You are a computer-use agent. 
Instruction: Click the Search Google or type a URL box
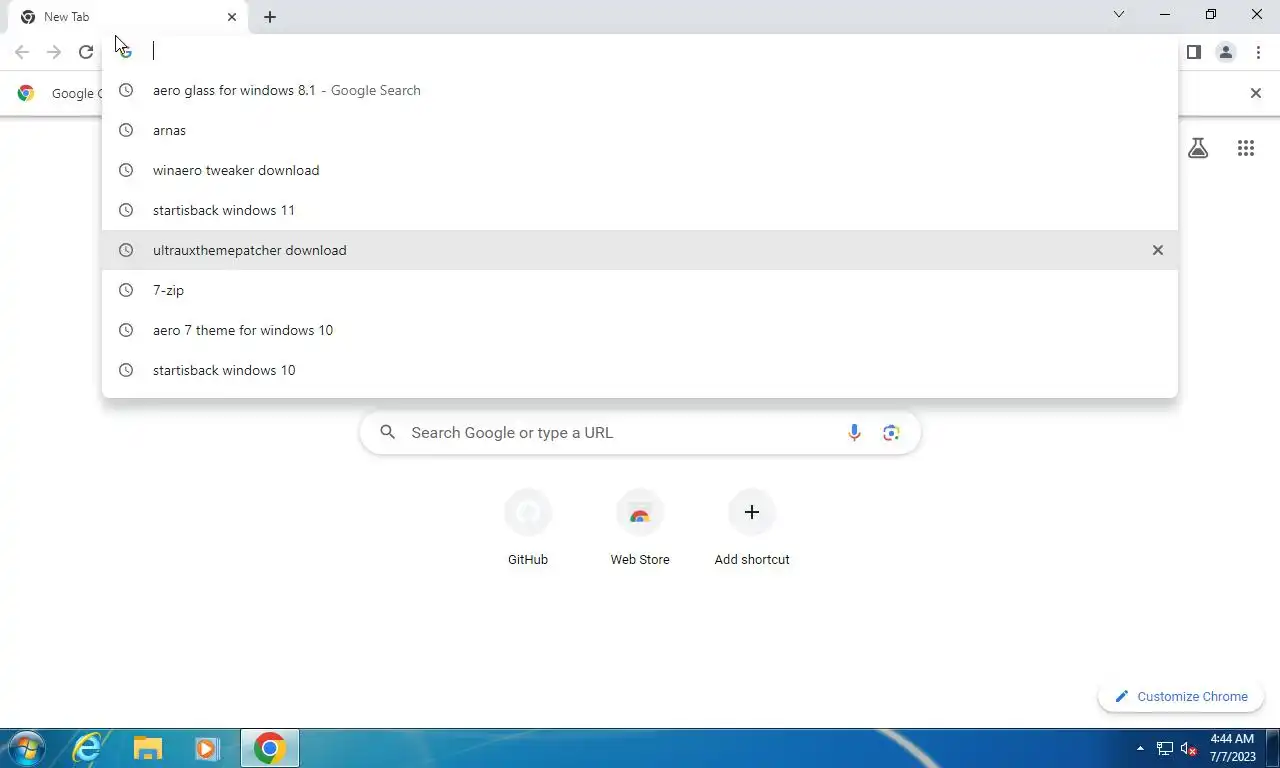[640, 433]
